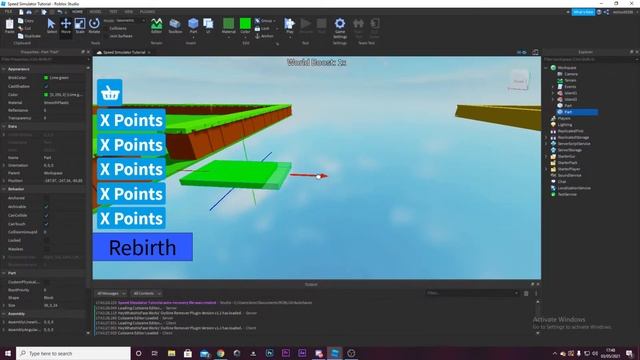Click the BrickColor Lime green swatch
The width and height of the screenshot is (640, 360).
46,78
